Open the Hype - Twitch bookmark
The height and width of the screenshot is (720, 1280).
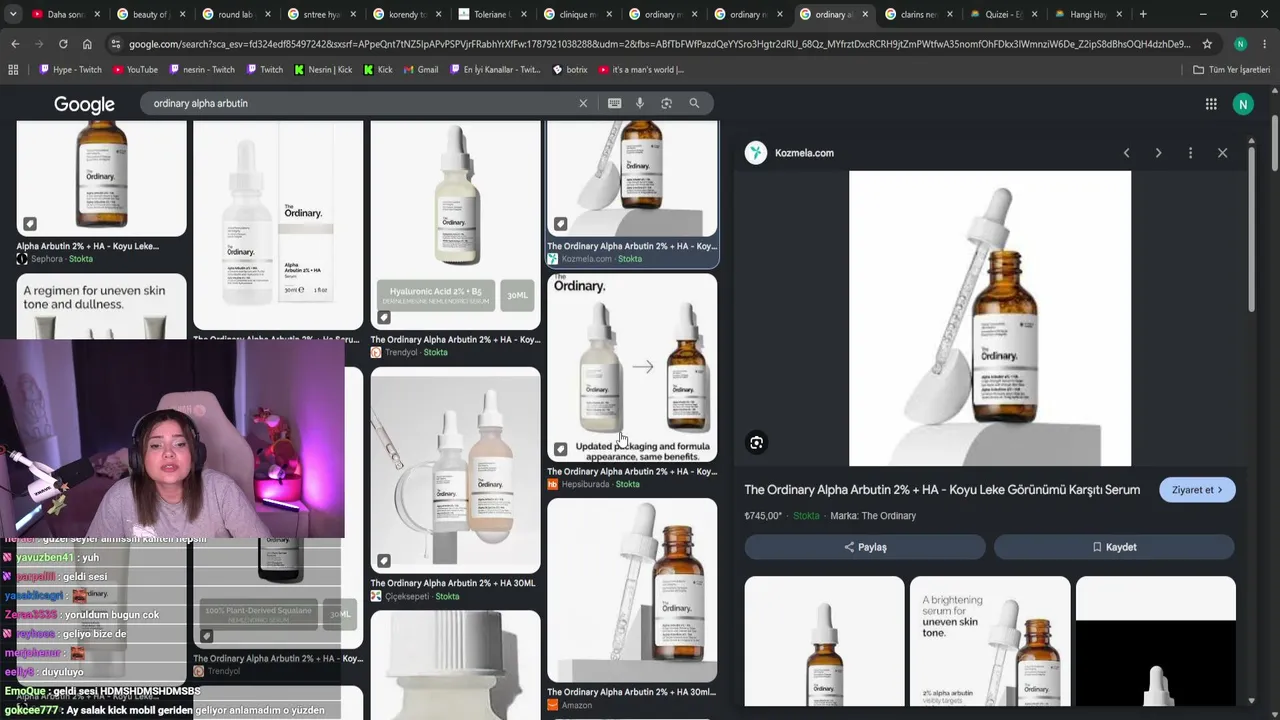pyautogui.click(x=70, y=70)
